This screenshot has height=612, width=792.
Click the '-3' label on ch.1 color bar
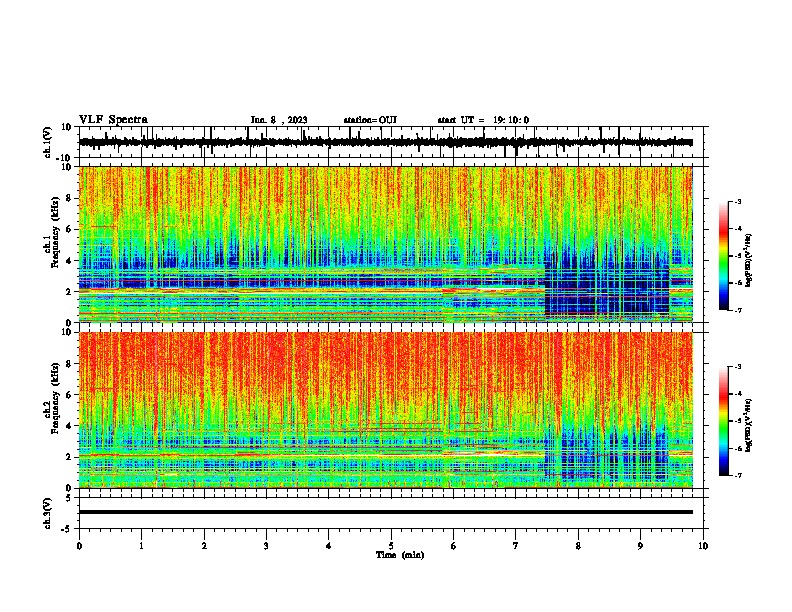[738, 201]
